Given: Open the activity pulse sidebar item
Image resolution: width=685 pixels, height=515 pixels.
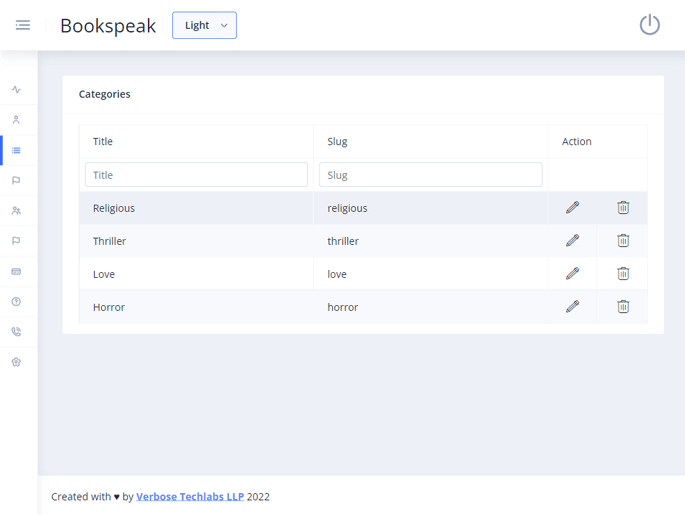Looking at the screenshot, I should tap(16, 90).
